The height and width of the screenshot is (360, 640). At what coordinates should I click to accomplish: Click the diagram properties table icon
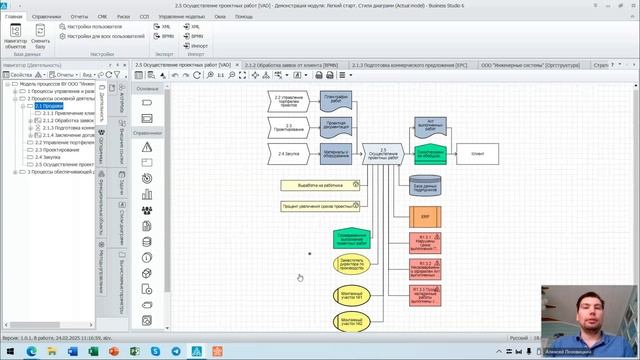[x=139, y=75]
